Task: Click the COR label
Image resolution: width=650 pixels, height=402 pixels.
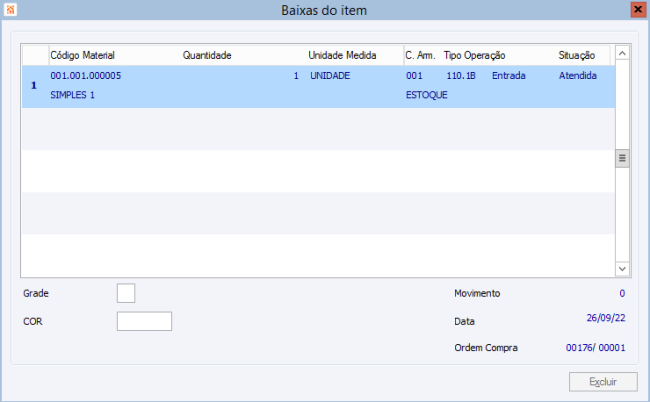Action: pos(33,321)
